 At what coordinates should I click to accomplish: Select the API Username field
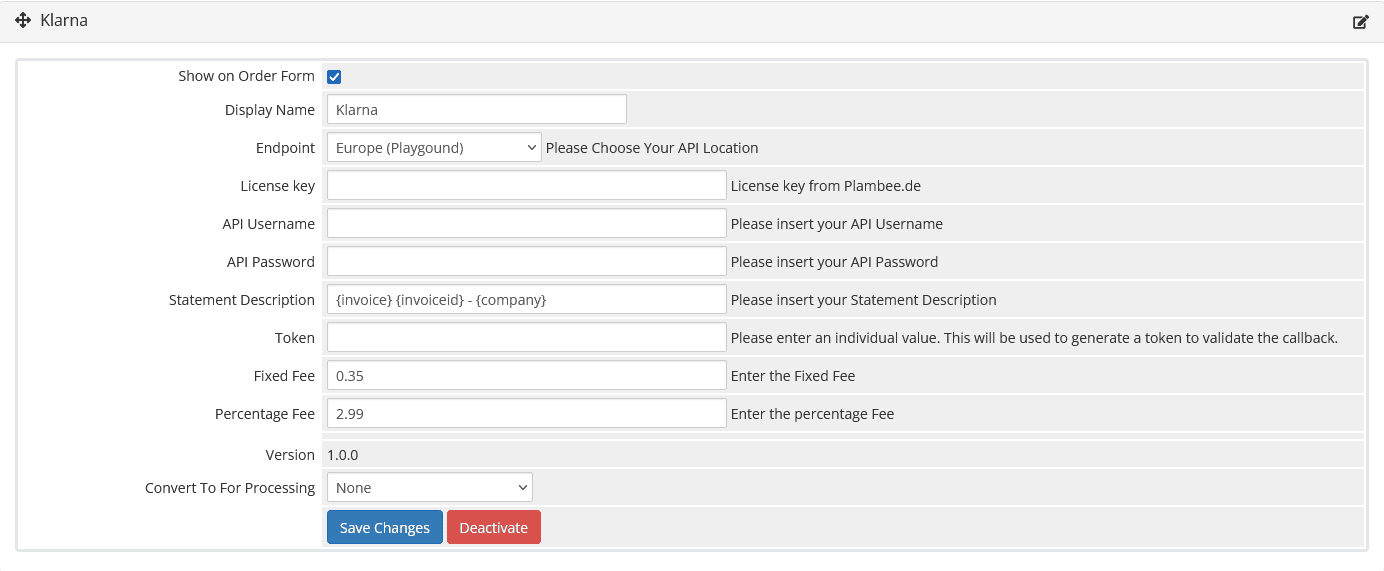(526, 224)
